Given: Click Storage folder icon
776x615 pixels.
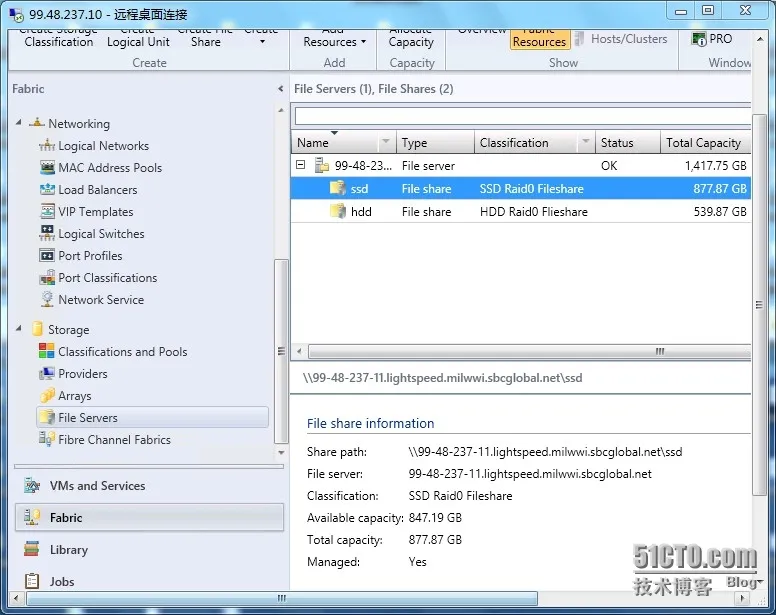Looking at the screenshot, I should [x=37, y=329].
